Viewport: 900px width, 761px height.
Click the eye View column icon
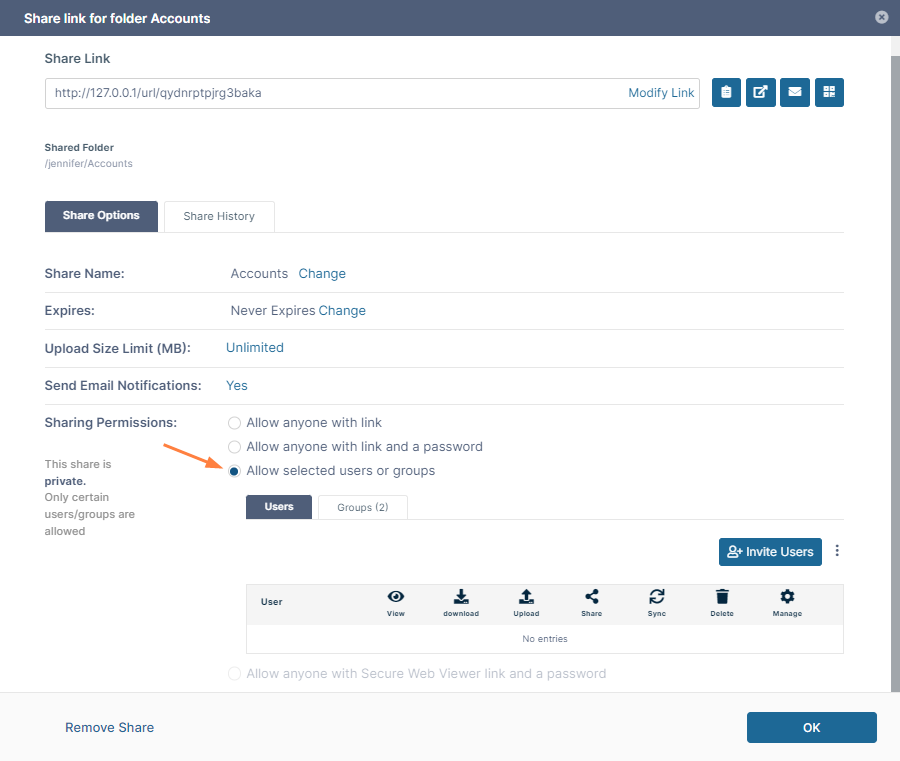tap(395, 597)
